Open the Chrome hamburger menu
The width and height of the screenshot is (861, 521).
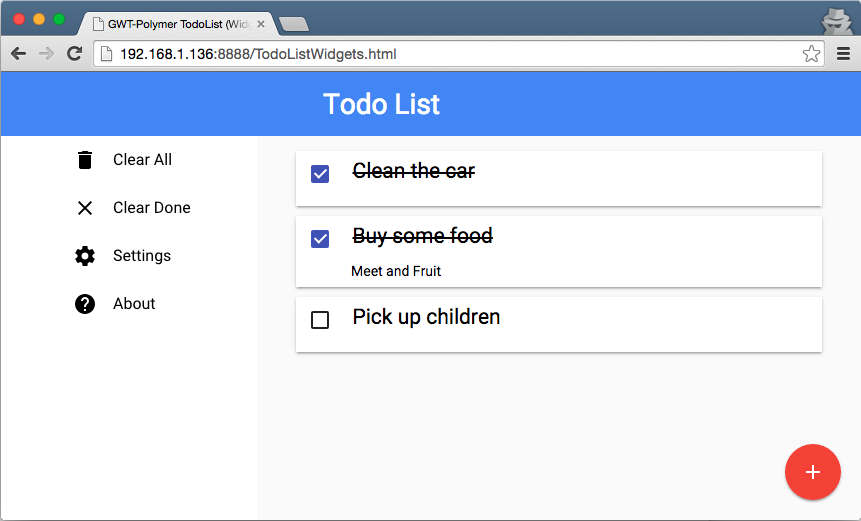(x=844, y=54)
